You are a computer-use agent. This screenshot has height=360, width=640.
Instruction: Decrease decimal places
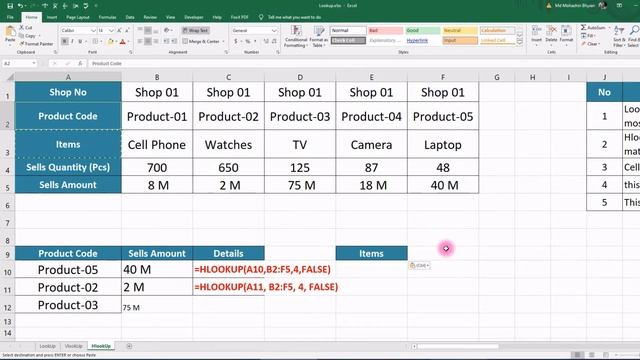pyautogui.click(x=274, y=41)
